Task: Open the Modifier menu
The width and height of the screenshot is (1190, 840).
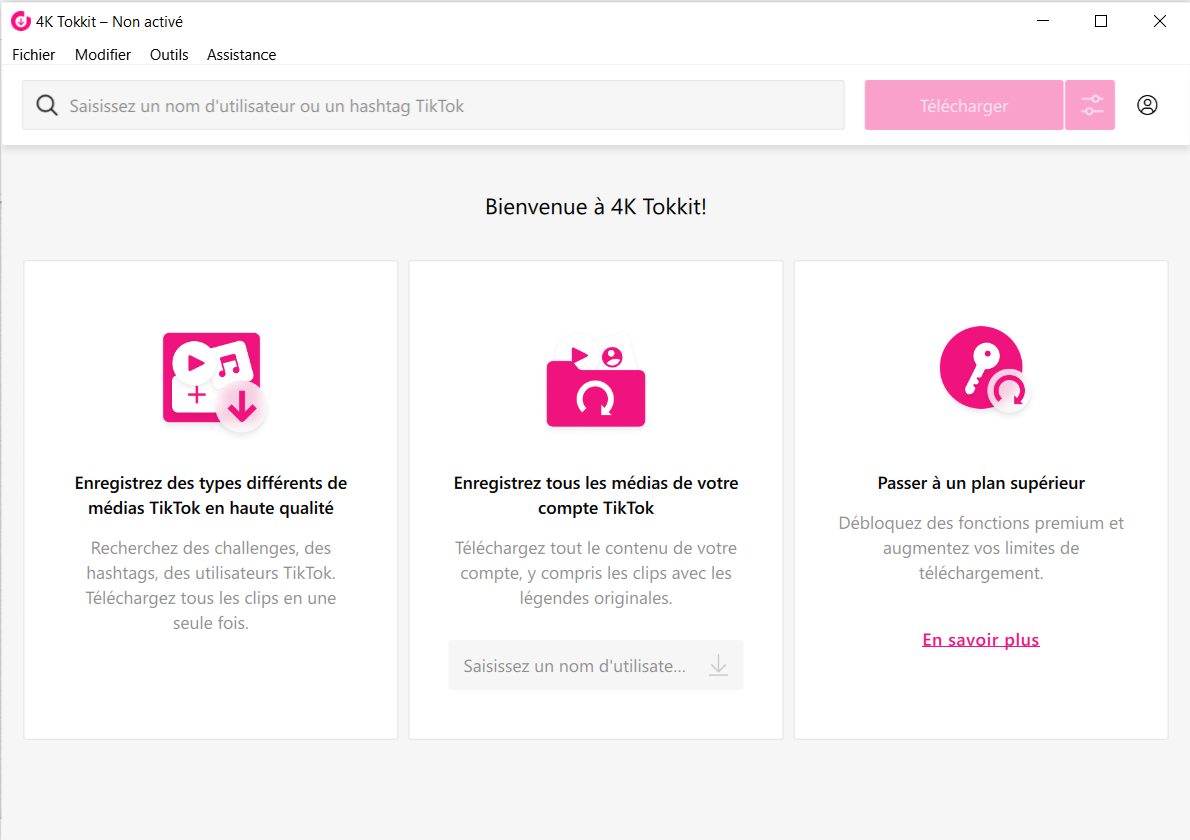Action: (103, 55)
